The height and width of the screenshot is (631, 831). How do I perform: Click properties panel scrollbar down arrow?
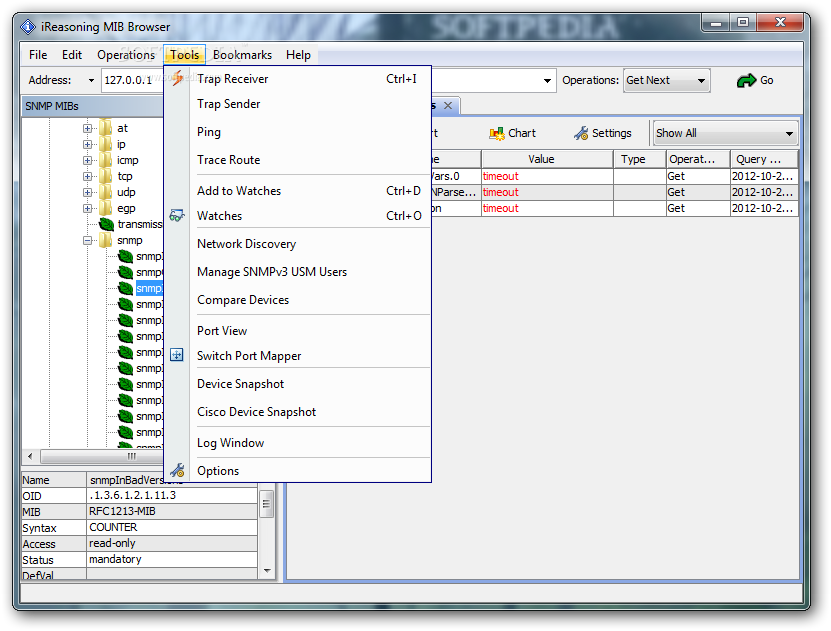tap(267, 571)
